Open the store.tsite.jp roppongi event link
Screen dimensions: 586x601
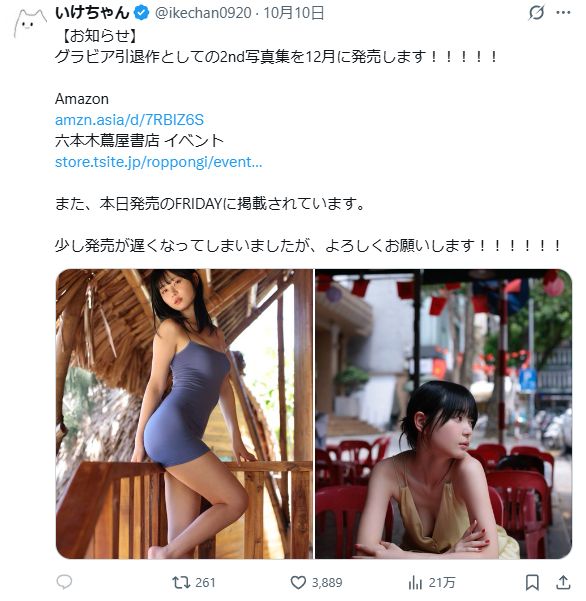tap(159, 162)
